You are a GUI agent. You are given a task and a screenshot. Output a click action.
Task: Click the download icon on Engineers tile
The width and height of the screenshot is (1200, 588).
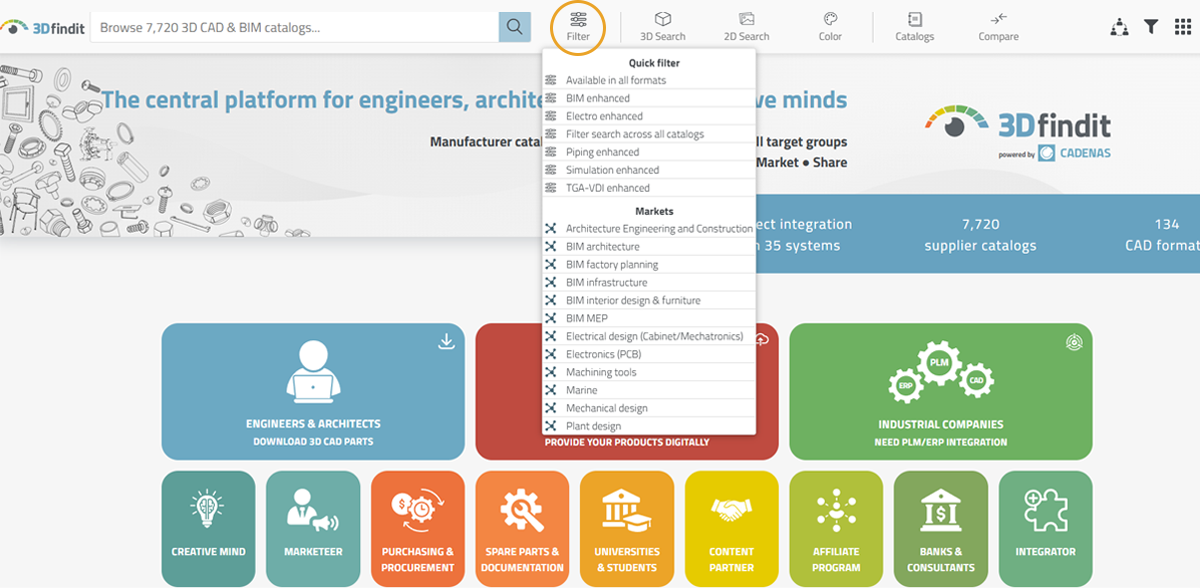[446, 342]
